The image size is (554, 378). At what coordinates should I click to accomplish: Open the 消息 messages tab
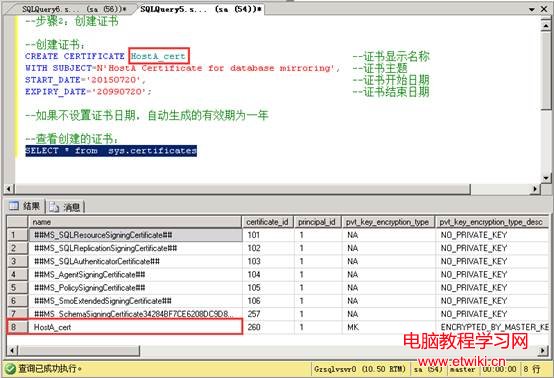(x=66, y=207)
